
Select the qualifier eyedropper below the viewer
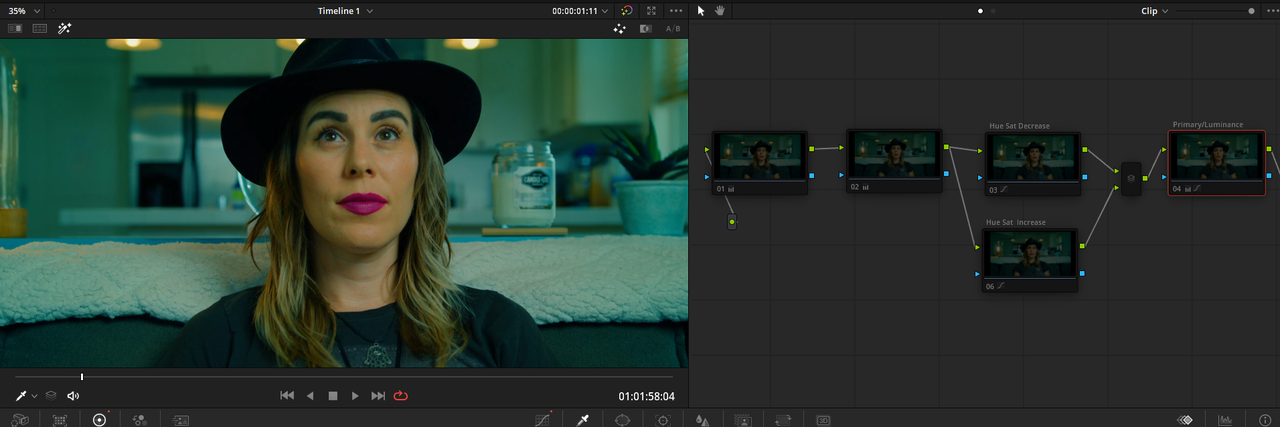[x=20, y=396]
